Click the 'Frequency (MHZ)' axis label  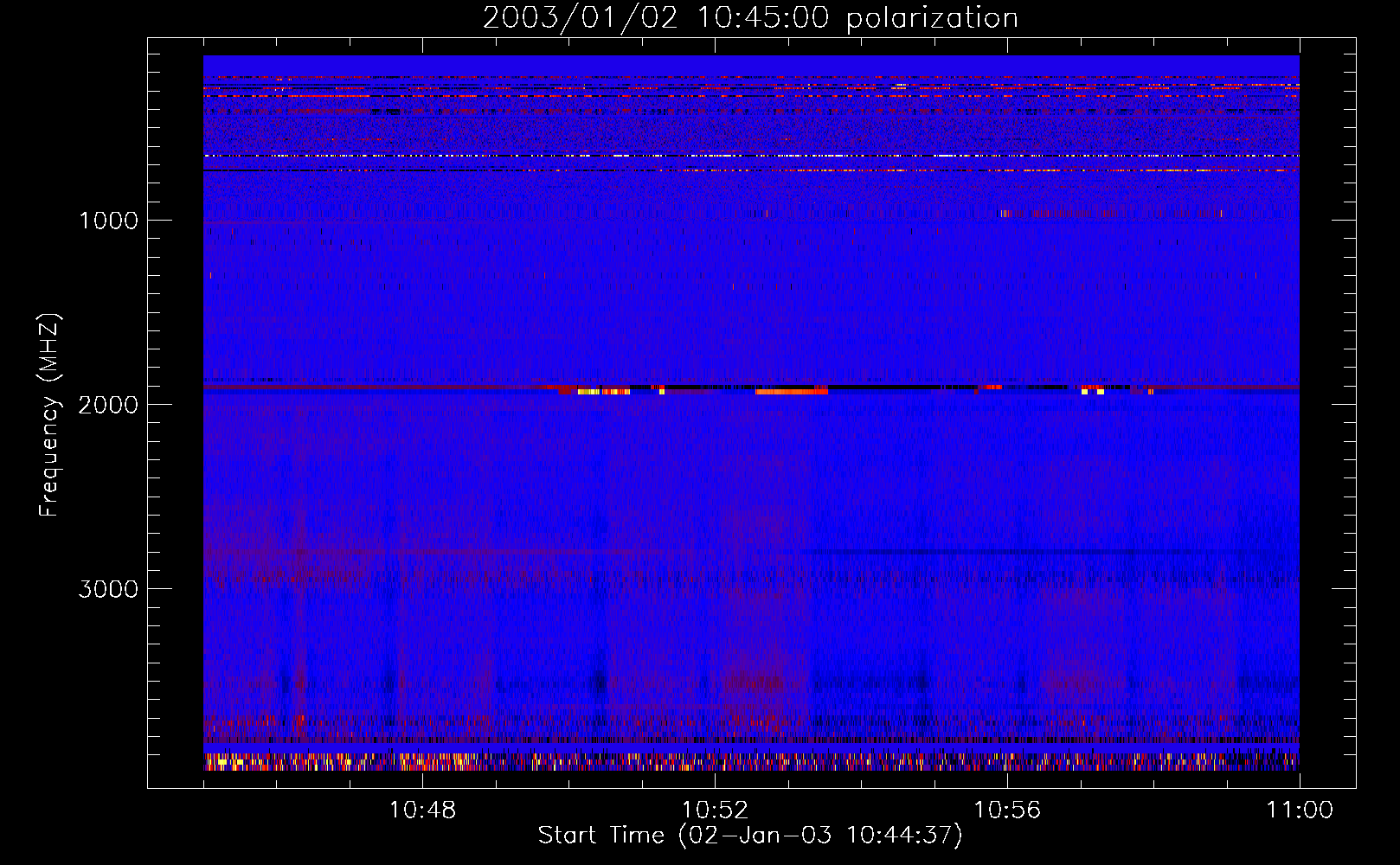click(x=49, y=415)
